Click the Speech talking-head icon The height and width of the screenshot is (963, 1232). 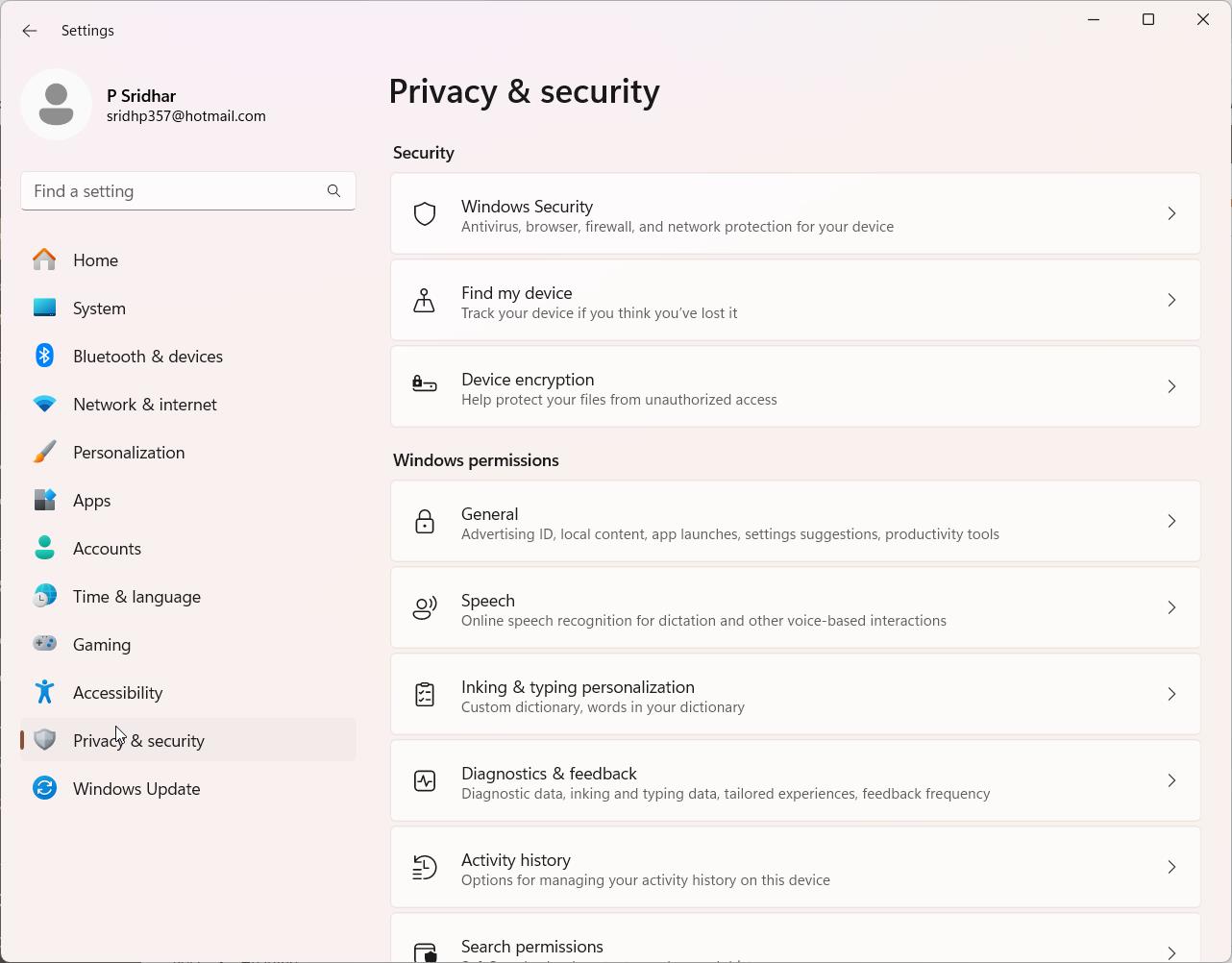coord(425,607)
